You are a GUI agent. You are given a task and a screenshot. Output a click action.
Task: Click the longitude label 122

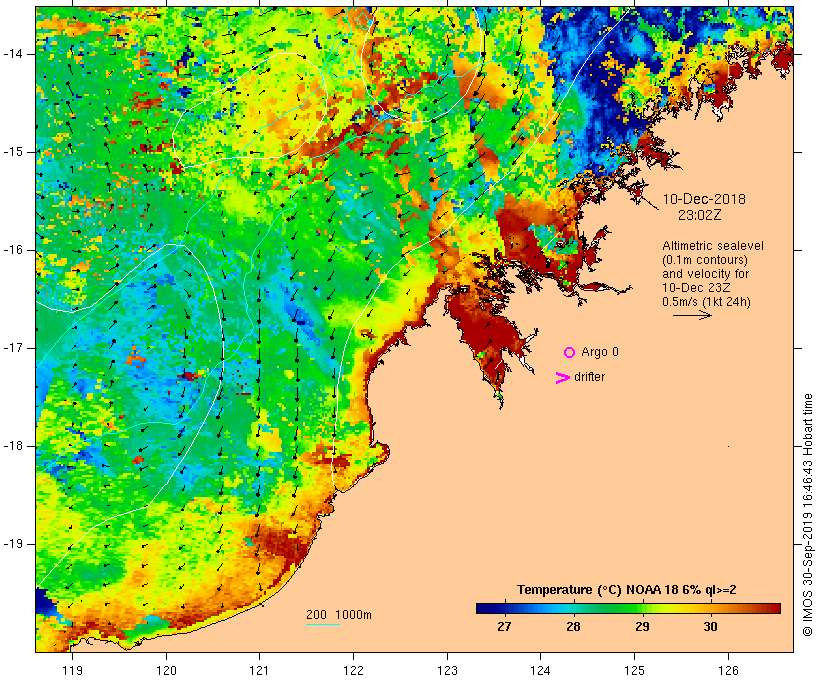[354, 670]
